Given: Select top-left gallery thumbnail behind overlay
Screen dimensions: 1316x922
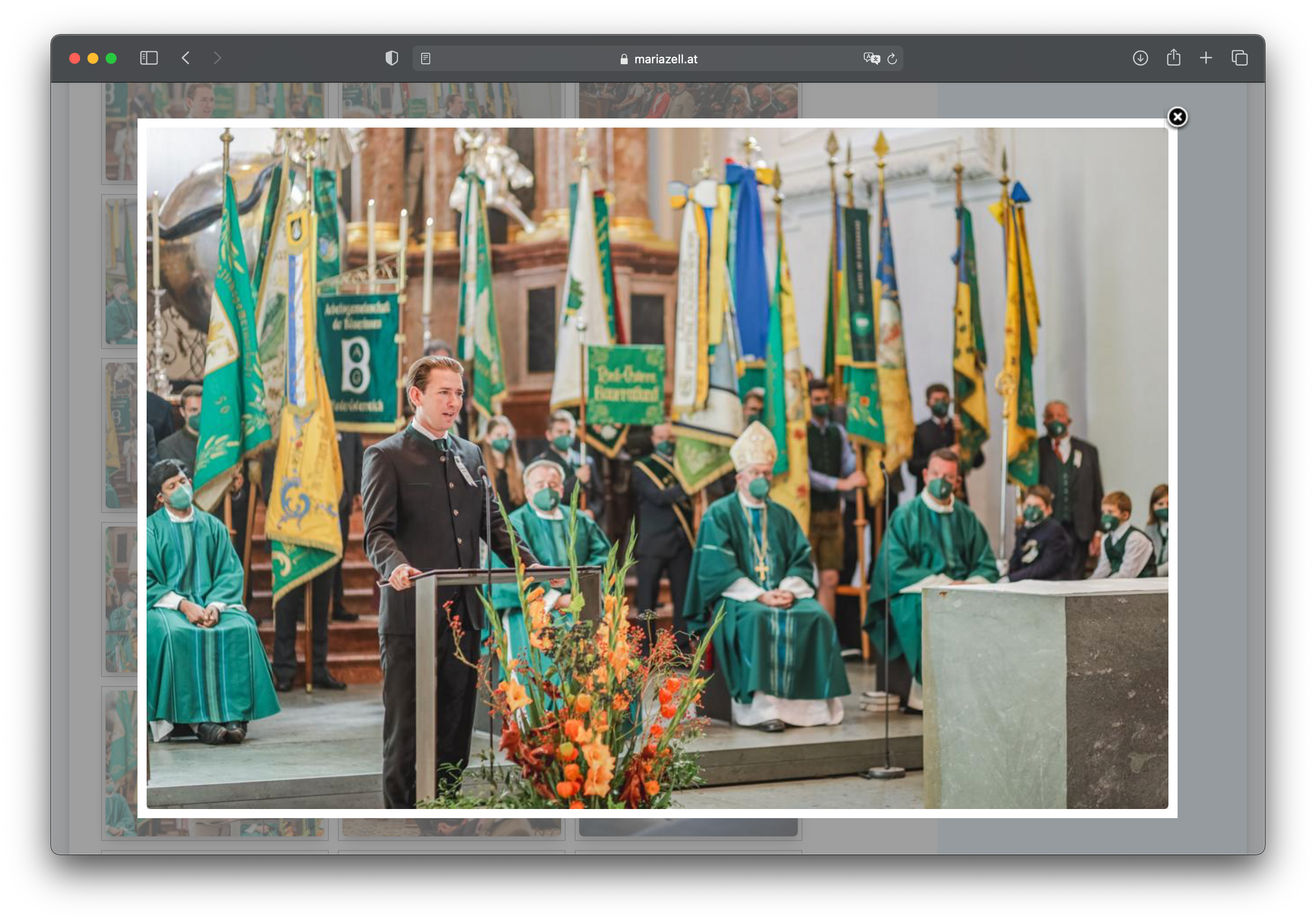Looking at the screenshot, I should coord(215,100).
